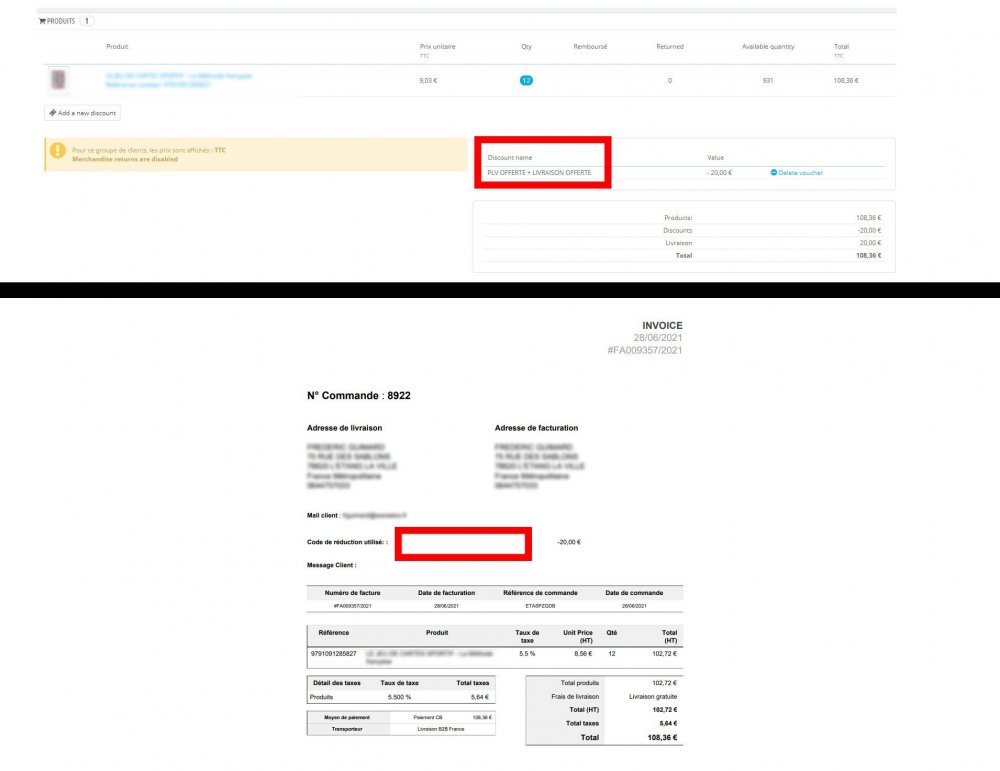This screenshot has width=1000, height=771.
Task: Click Numéro de facture table header
Action: point(352,593)
